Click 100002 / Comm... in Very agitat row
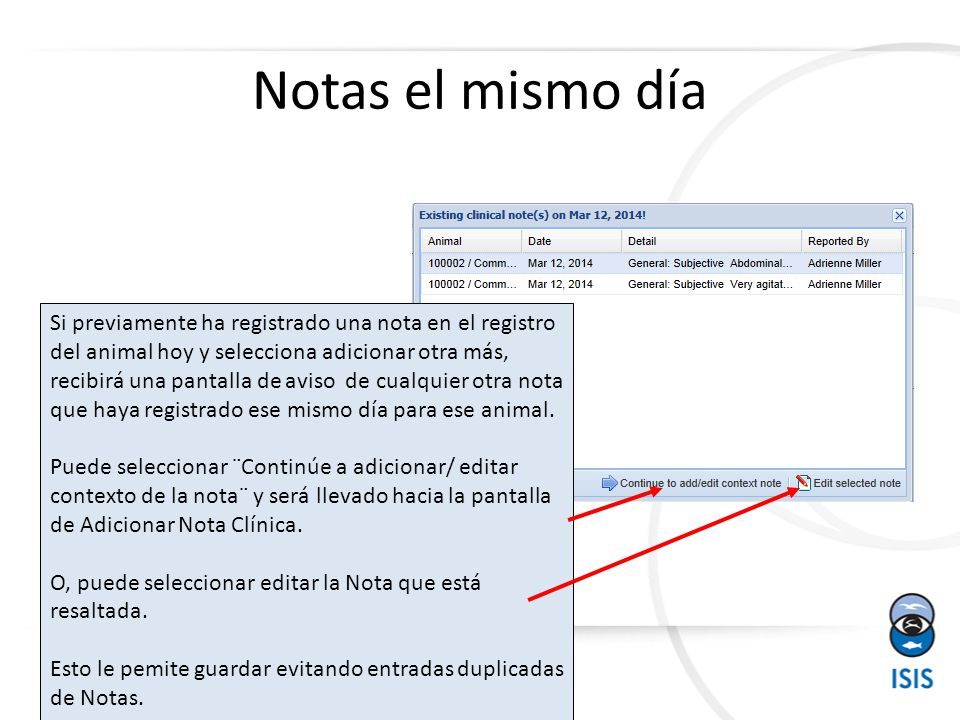The height and width of the screenshot is (720, 960). (472, 284)
